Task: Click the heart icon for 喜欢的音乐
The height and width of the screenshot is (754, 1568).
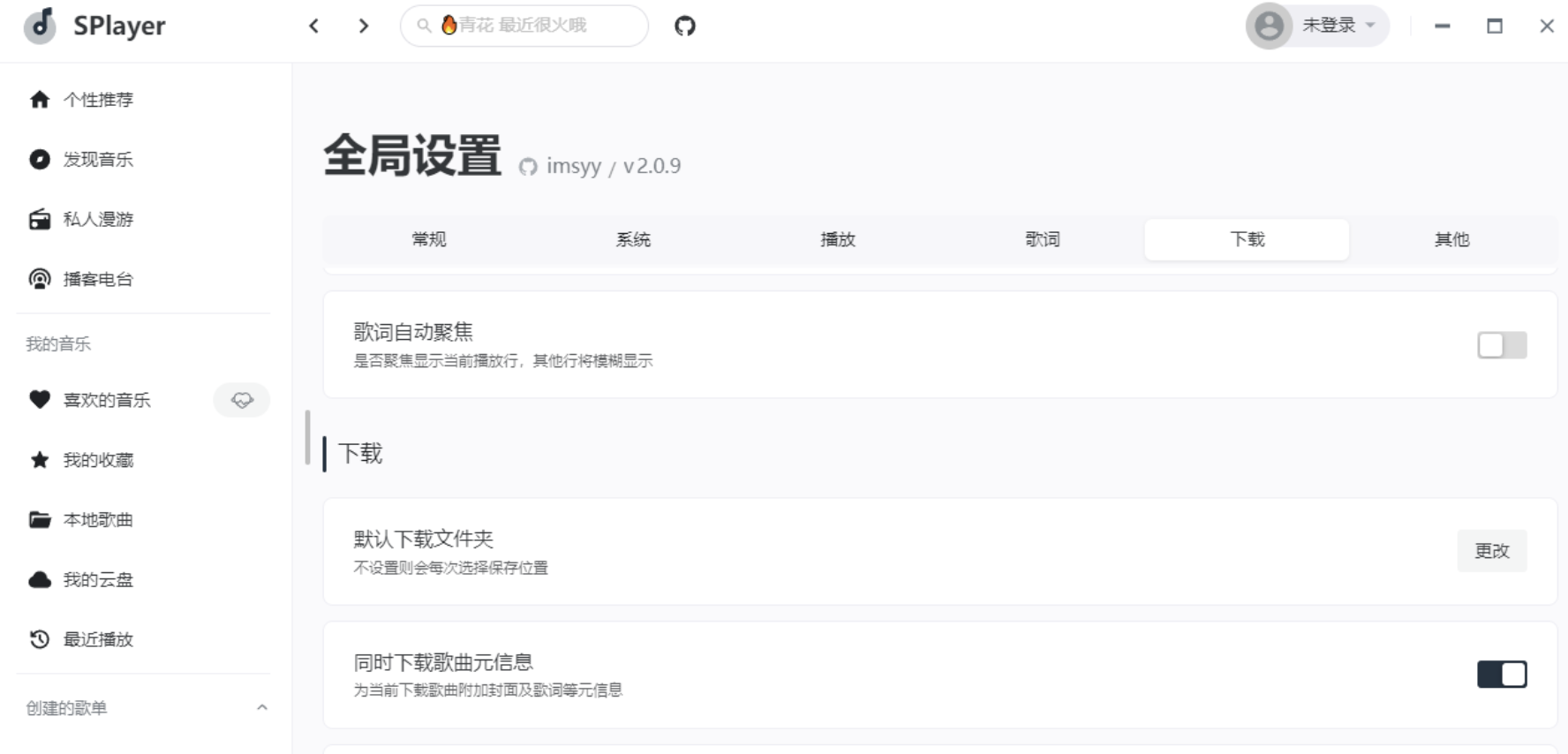Action: [x=40, y=399]
